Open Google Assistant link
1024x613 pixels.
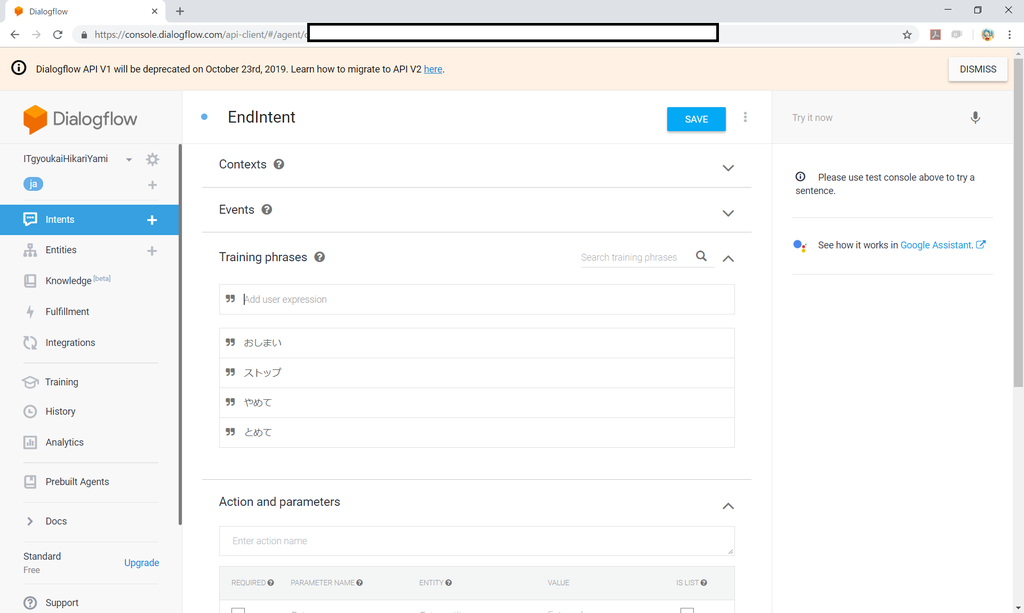point(936,245)
